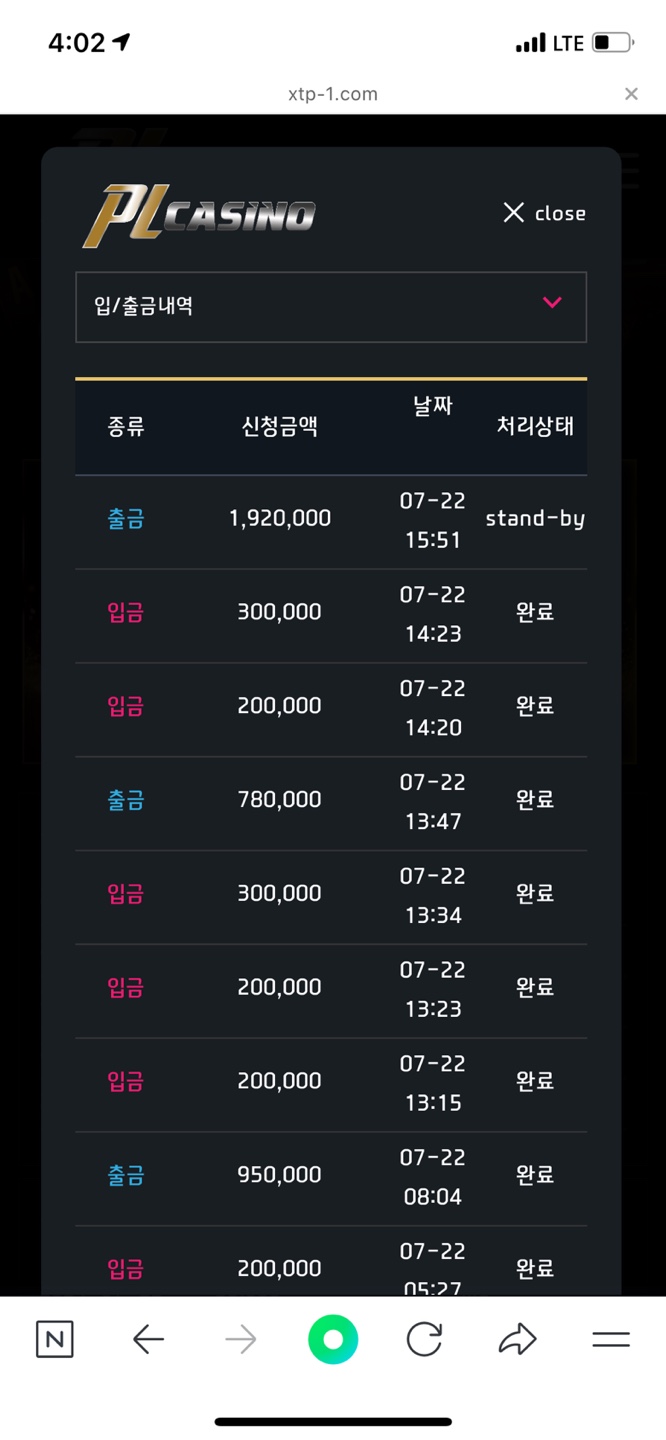Tap the xtp-1.com address bar
This screenshot has width=666, height=1440.
point(332,94)
